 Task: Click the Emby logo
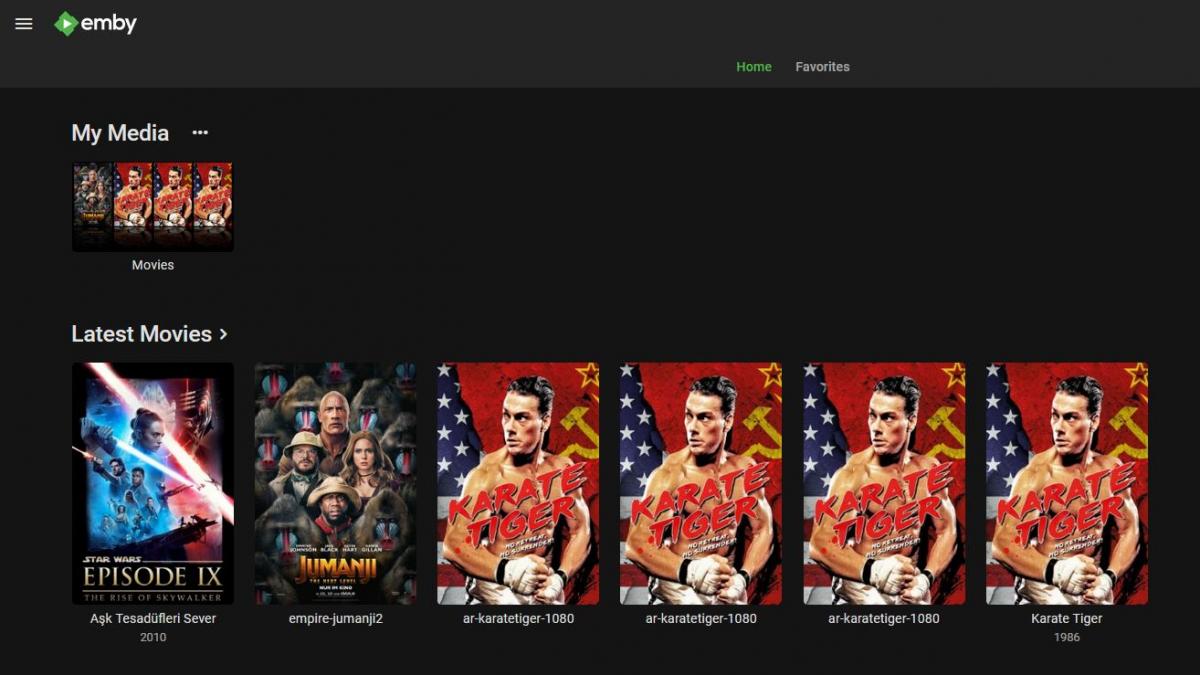click(x=96, y=23)
